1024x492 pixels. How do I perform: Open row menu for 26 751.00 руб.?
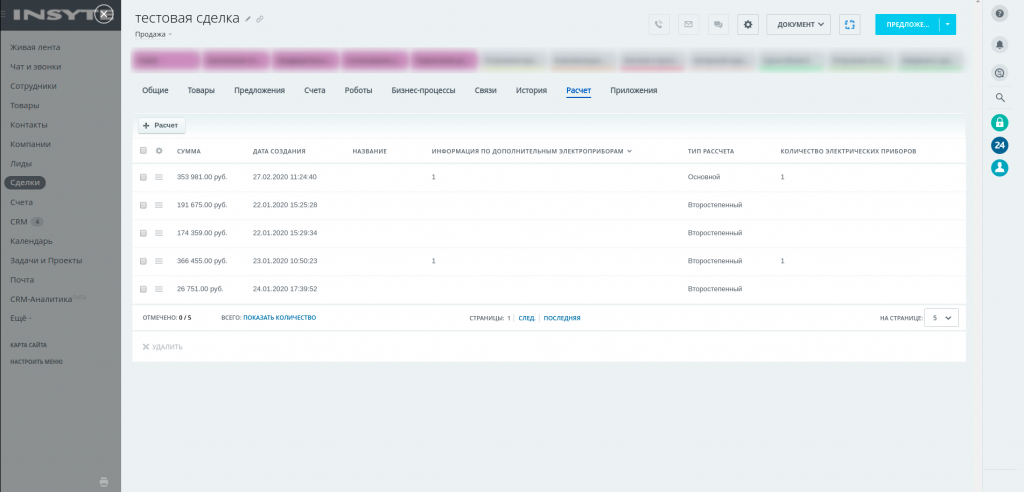click(159, 289)
